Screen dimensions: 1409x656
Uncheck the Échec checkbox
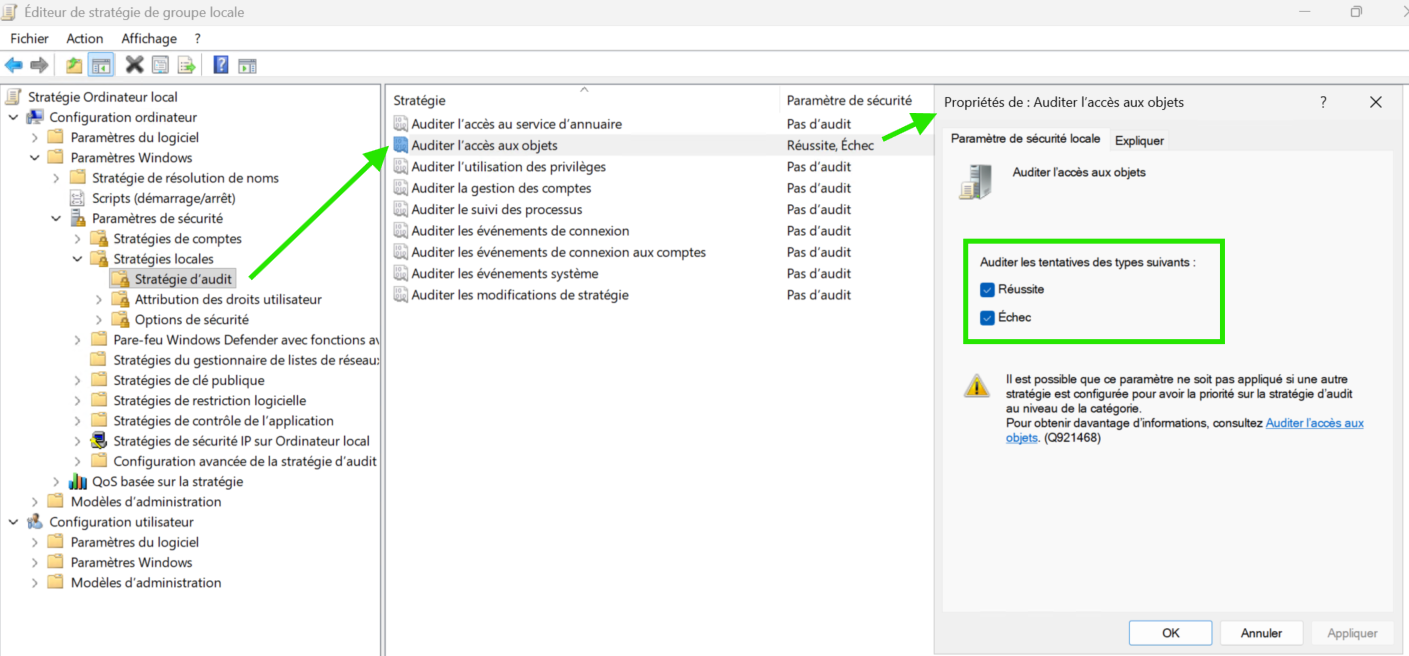988,318
